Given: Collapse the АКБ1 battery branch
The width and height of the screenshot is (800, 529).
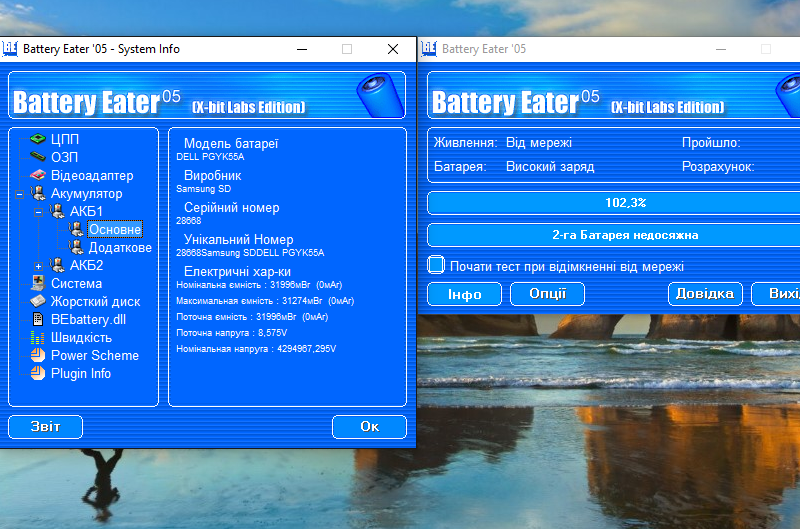Looking at the screenshot, I should click(38, 212).
